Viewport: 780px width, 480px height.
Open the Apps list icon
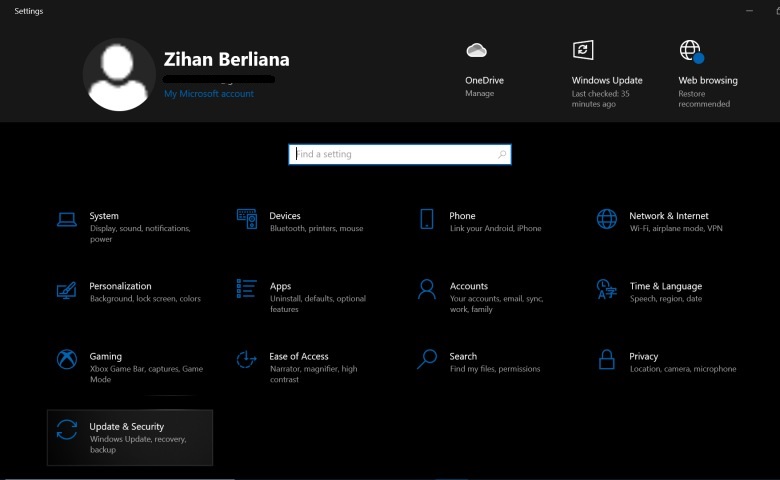tap(247, 288)
